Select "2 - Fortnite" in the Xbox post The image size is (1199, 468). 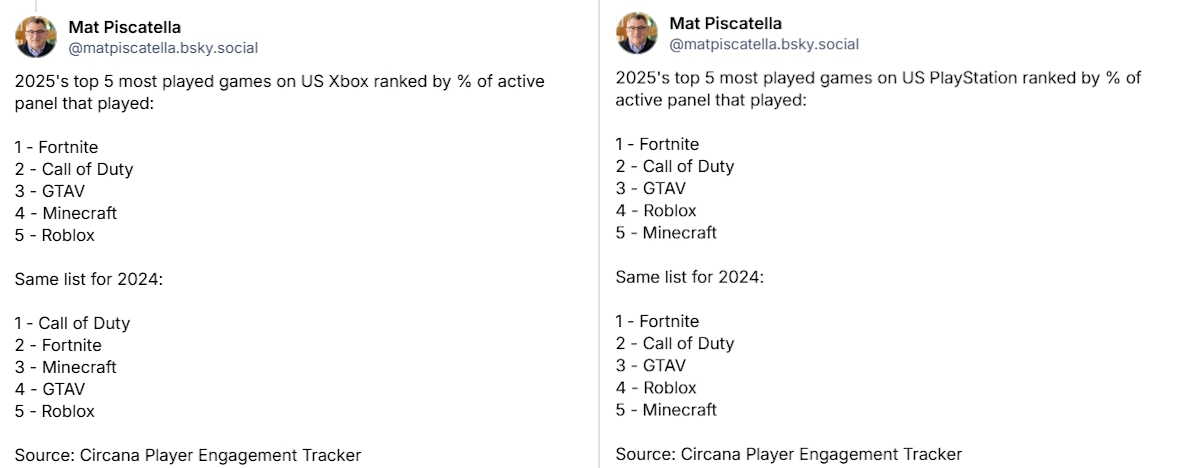[x=58, y=345]
